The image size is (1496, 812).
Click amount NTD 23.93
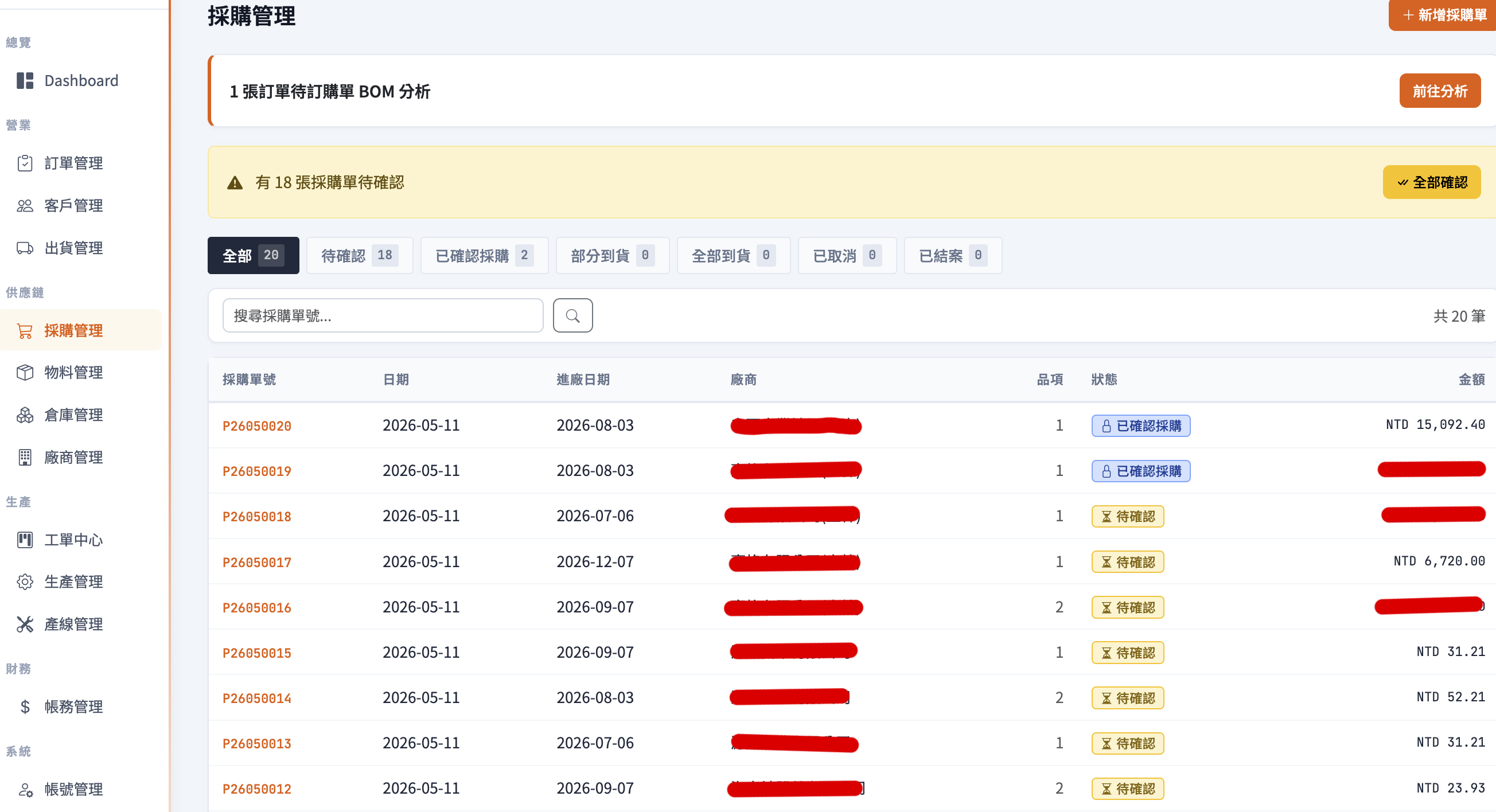pos(1450,787)
